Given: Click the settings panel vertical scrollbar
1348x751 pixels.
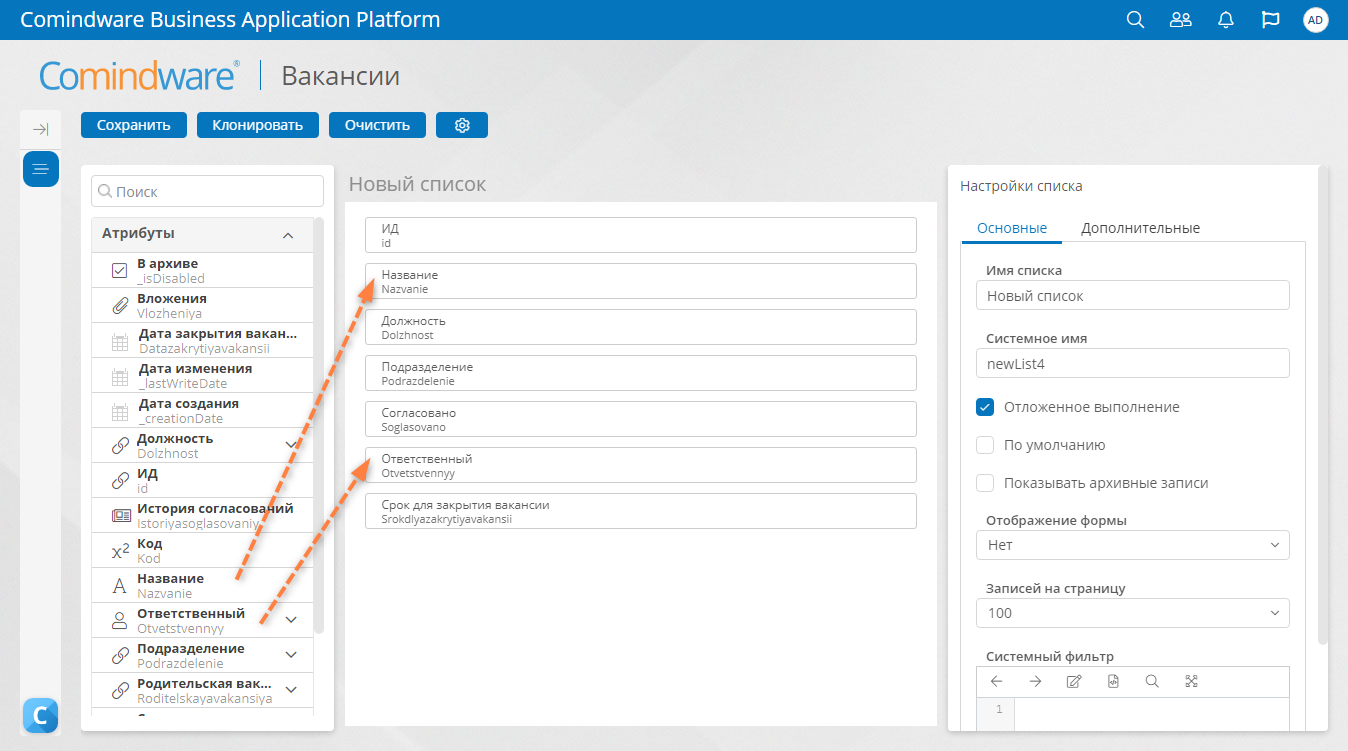Looking at the screenshot, I should pyautogui.click(x=1323, y=405).
